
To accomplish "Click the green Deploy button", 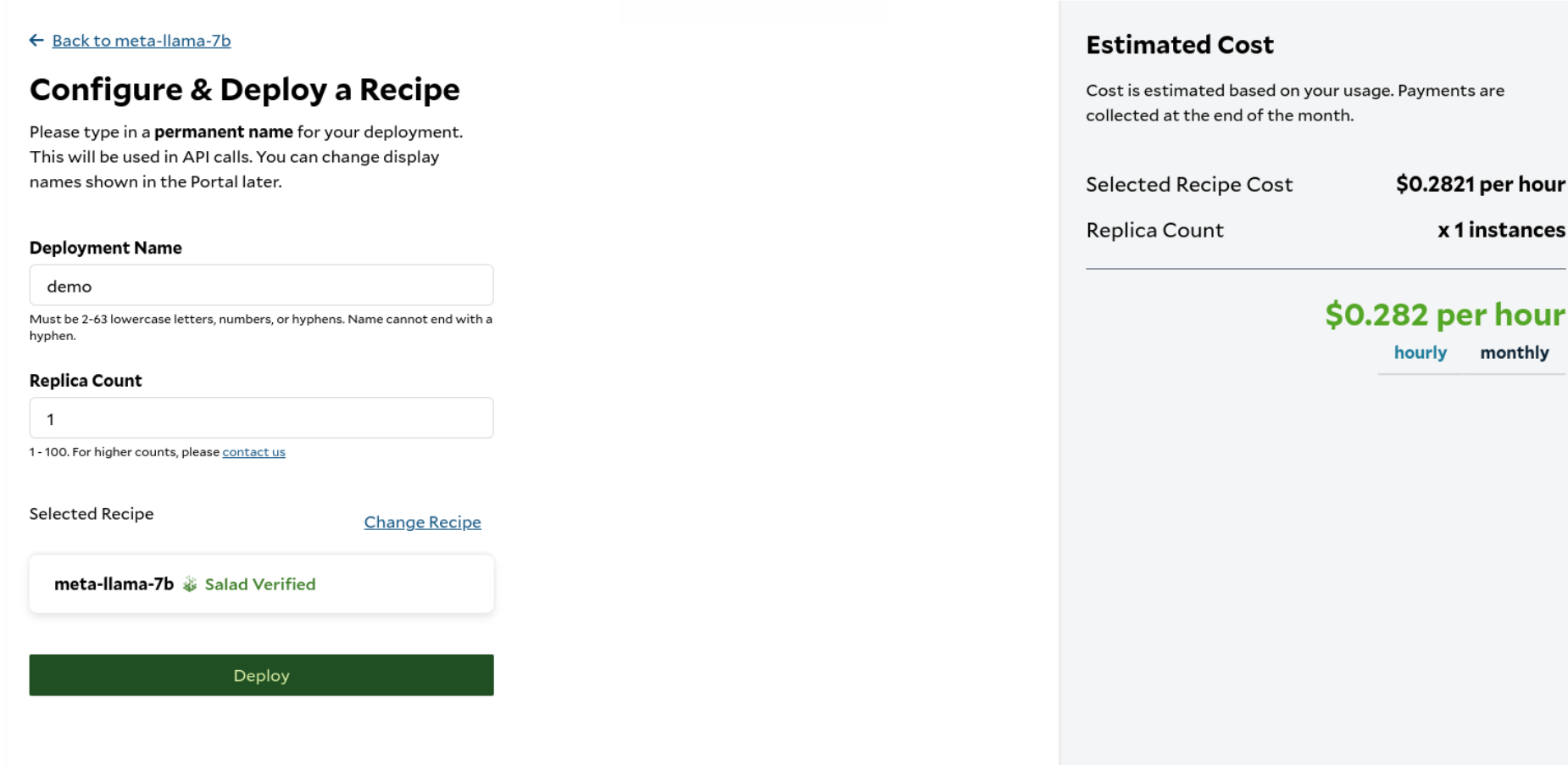I will (x=261, y=675).
